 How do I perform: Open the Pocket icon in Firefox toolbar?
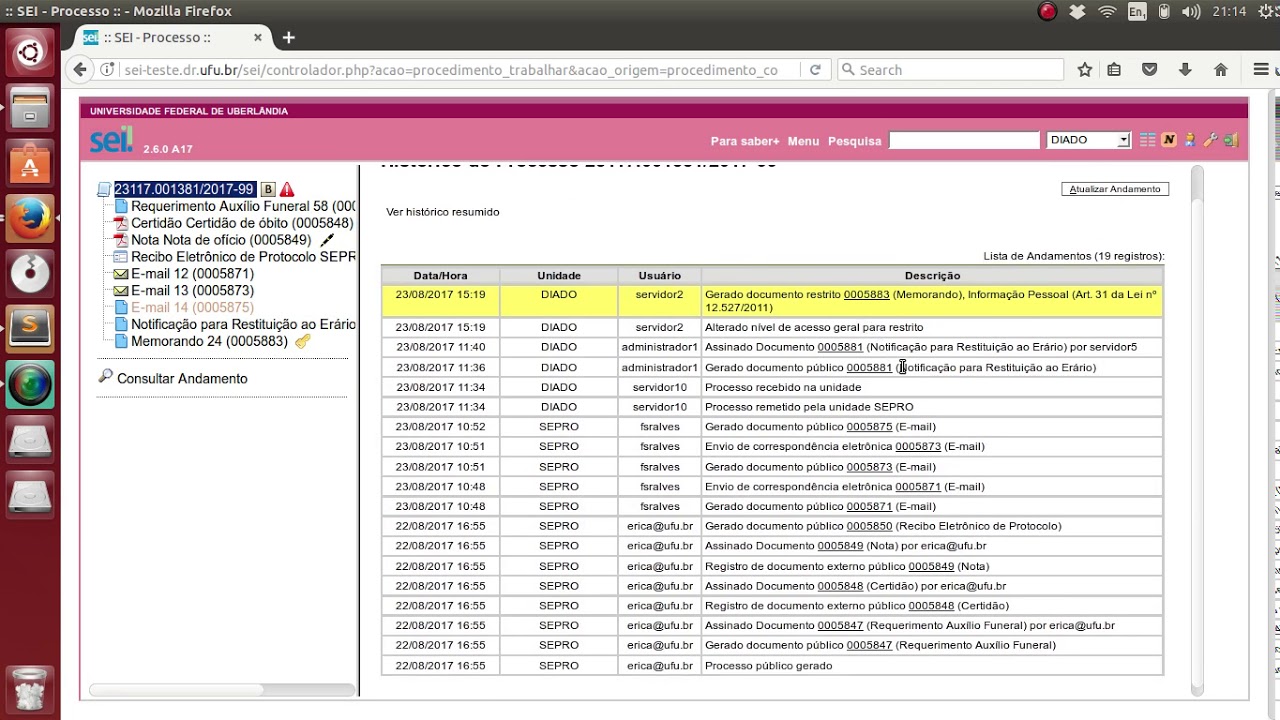click(x=1150, y=70)
